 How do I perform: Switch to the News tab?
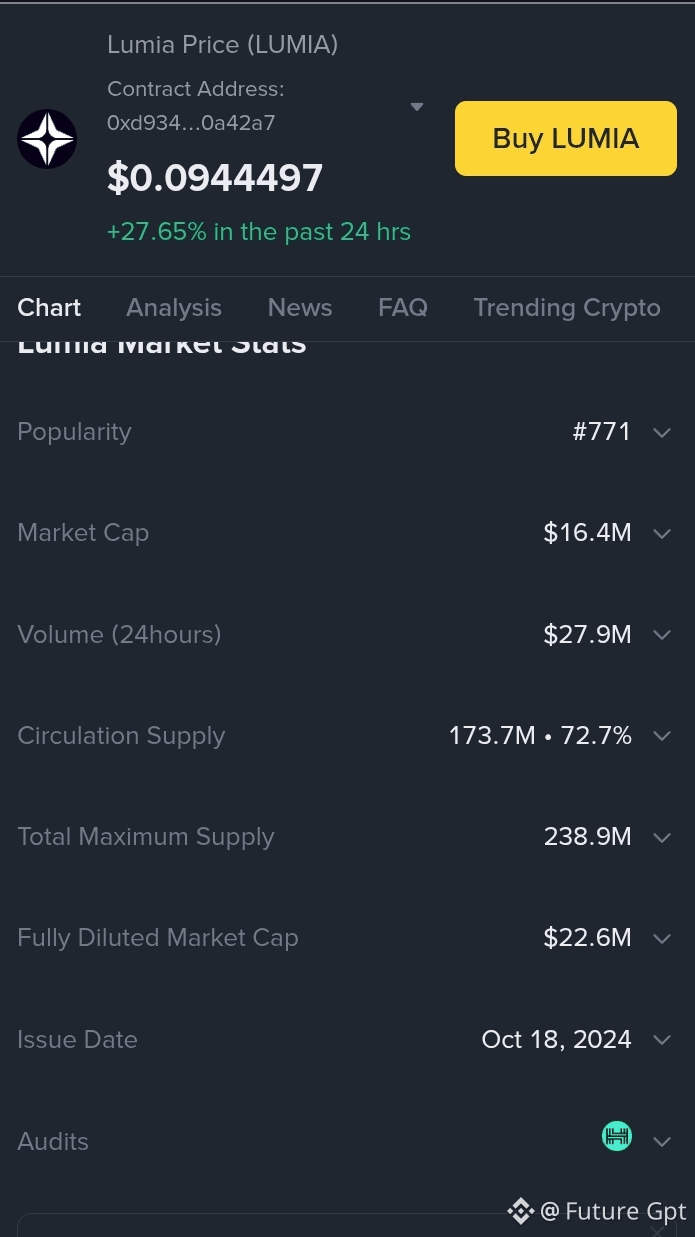coord(300,307)
